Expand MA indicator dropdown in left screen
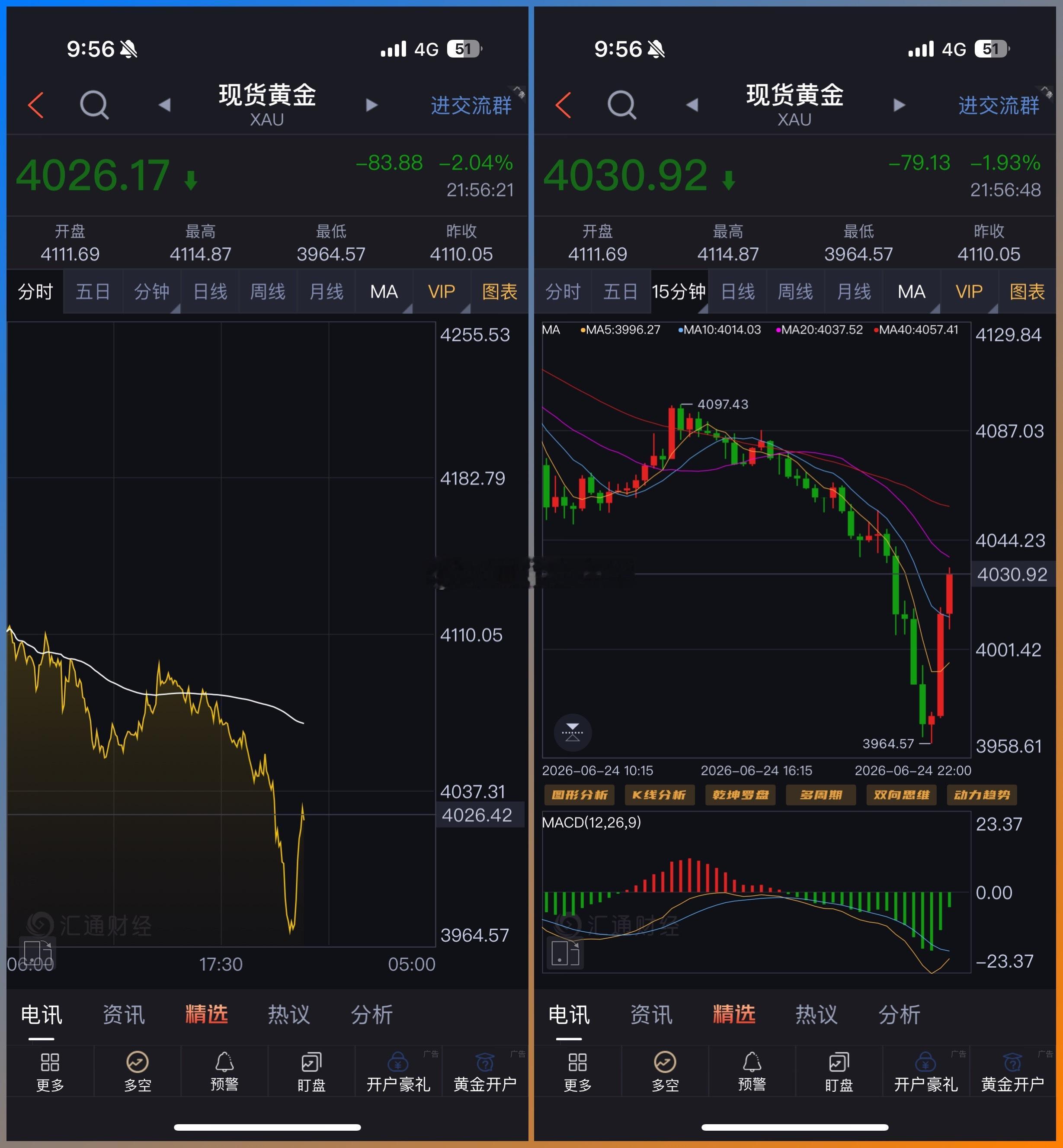This screenshot has height=1148, width=1063. click(384, 292)
